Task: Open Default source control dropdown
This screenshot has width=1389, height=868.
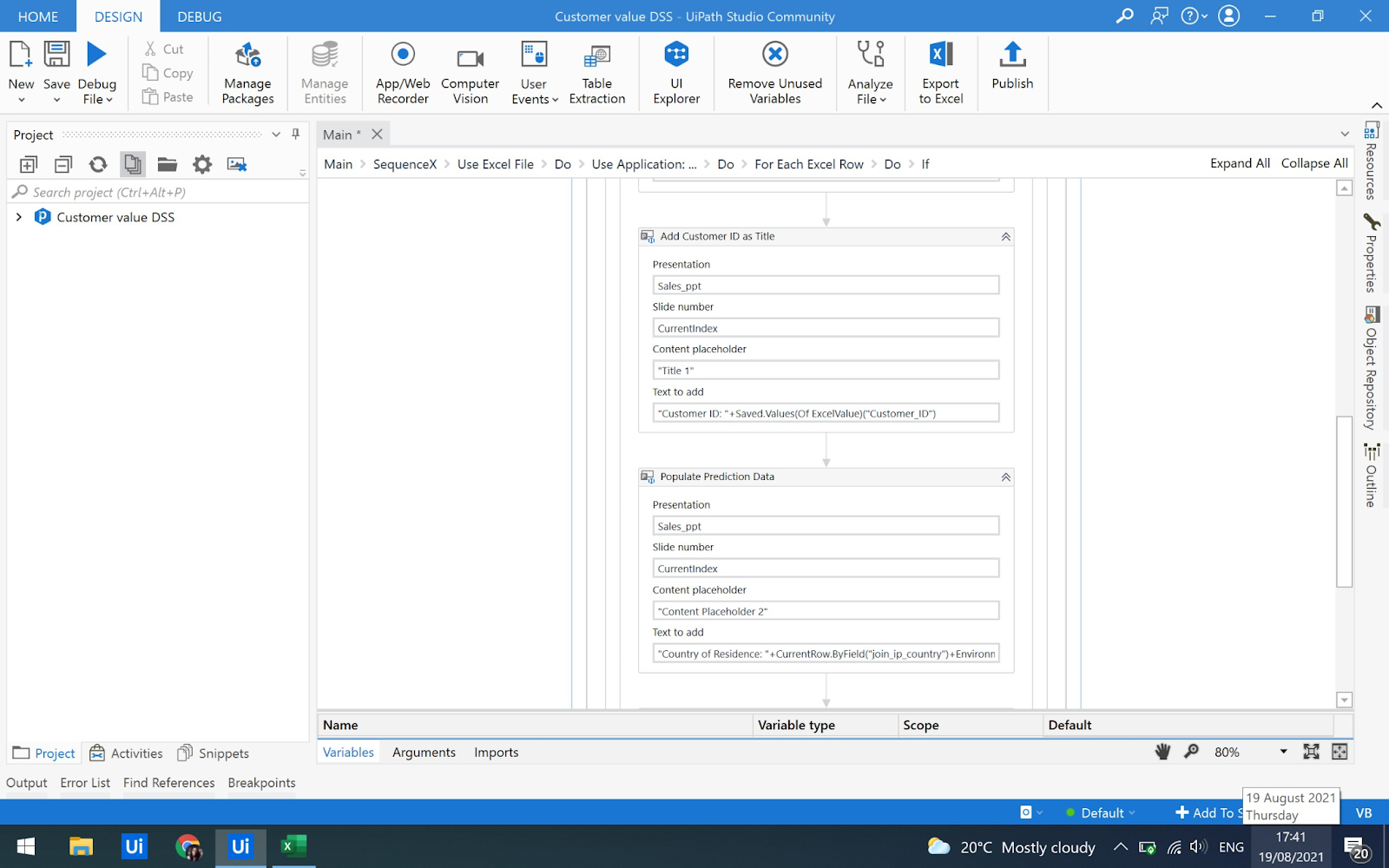Action: click(1102, 813)
